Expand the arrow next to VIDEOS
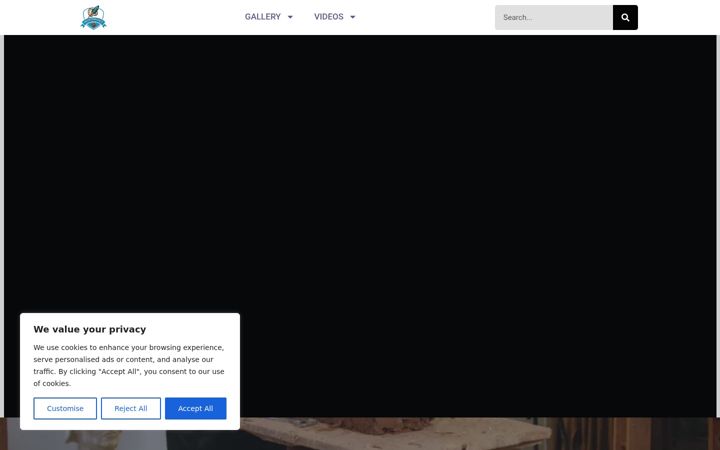This screenshot has width=720, height=450. tap(353, 17)
